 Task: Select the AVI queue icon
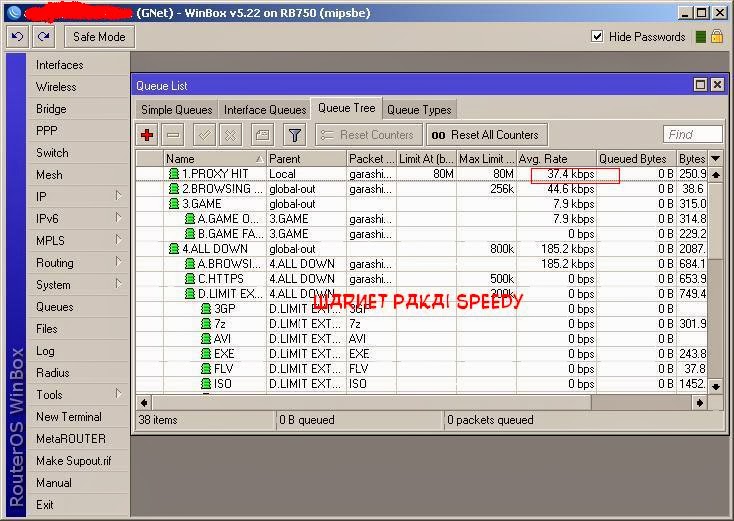pyautogui.click(x=206, y=338)
